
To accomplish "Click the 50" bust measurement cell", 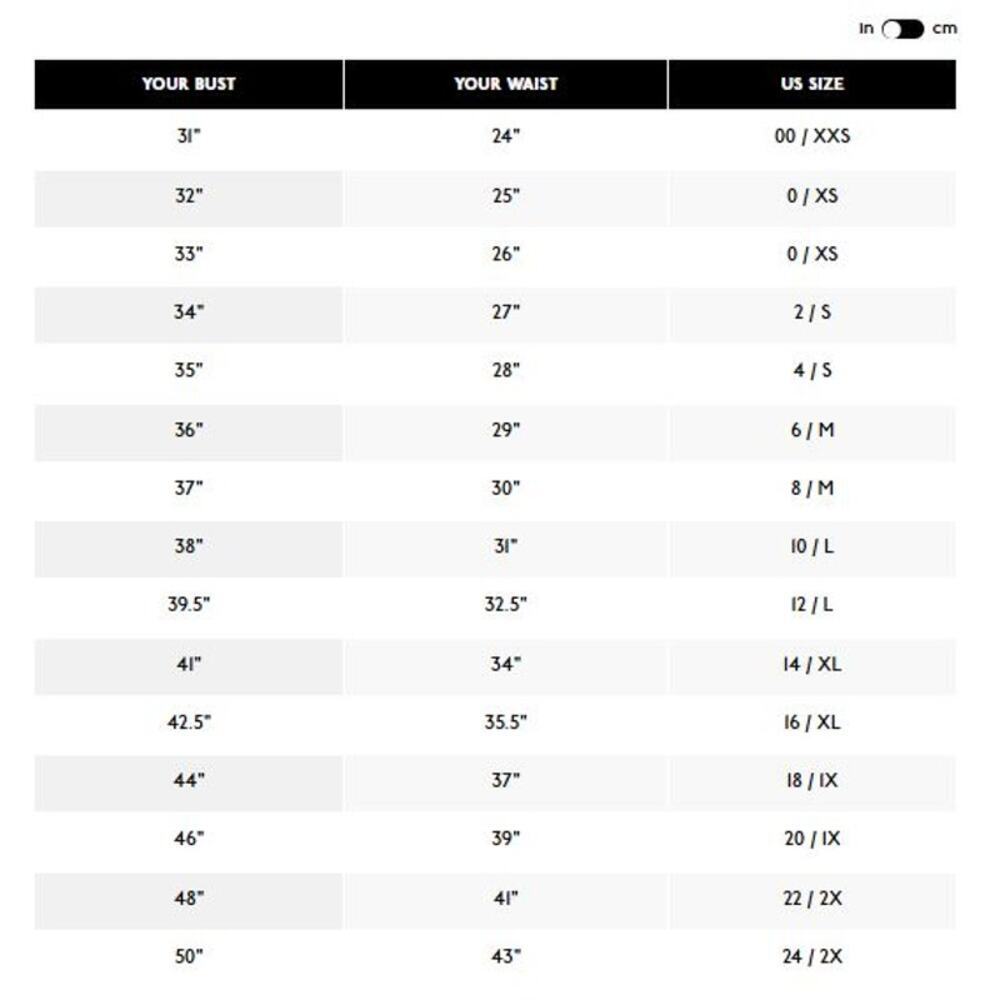I will (189, 957).
